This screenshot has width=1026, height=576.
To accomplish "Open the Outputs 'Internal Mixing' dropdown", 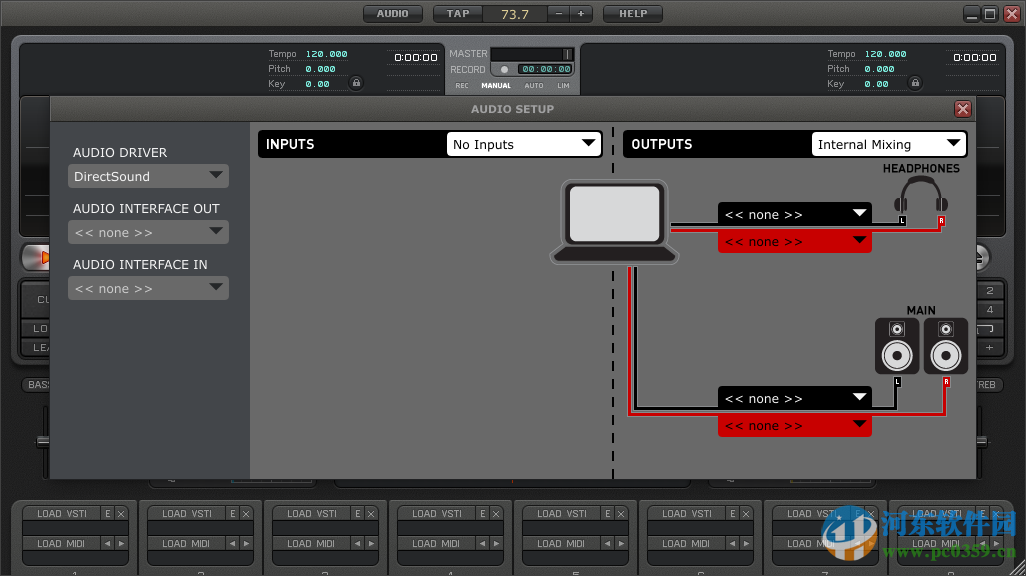I will tap(888, 144).
